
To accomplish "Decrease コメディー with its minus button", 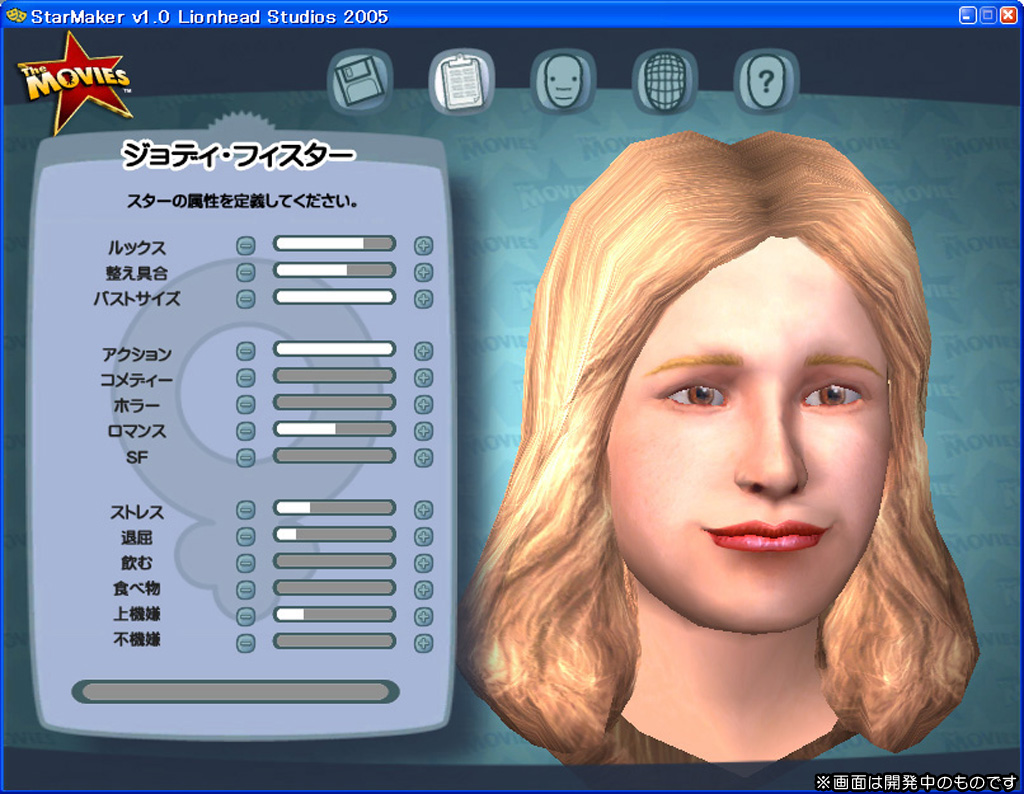I will click(x=246, y=377).
